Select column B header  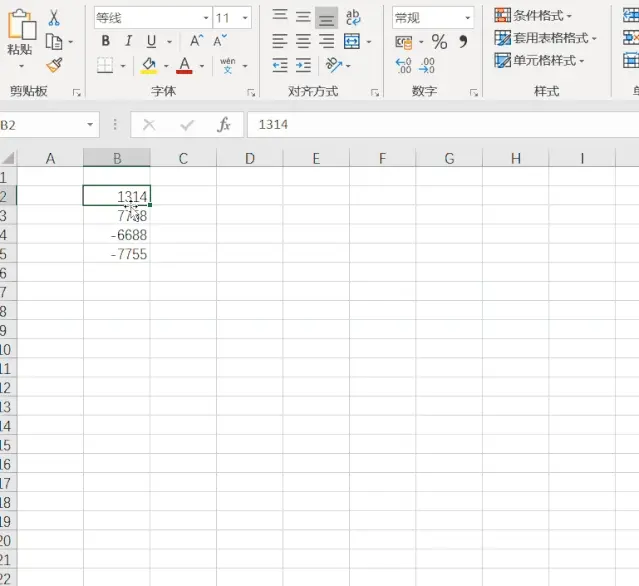pos(117,158)
